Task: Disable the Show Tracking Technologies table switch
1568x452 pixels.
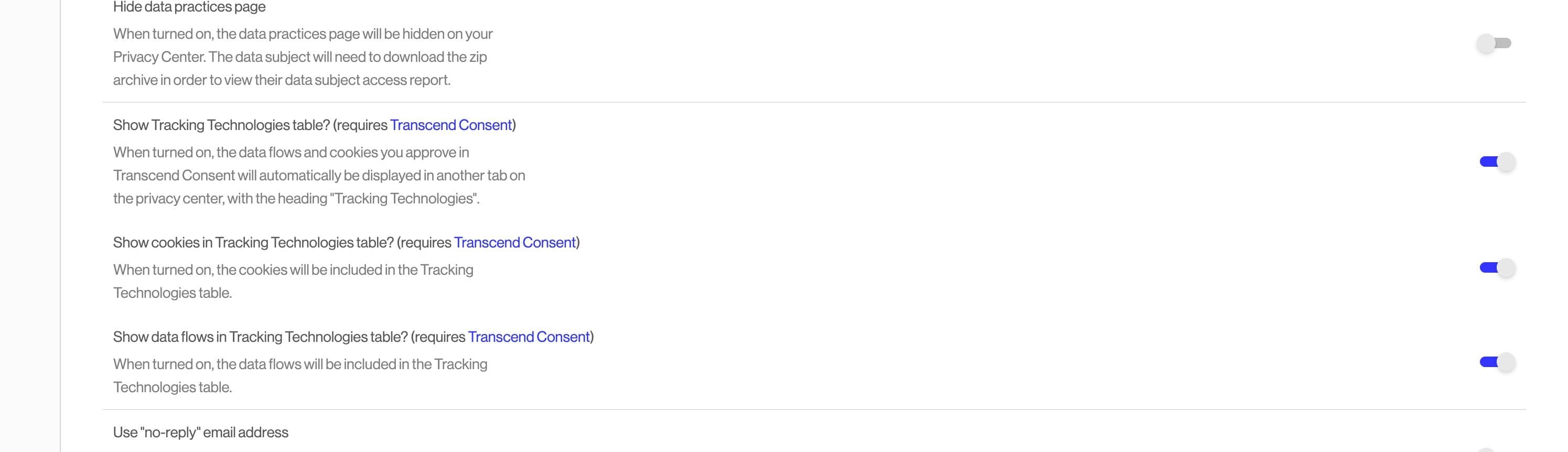Action: point(1497,162)
